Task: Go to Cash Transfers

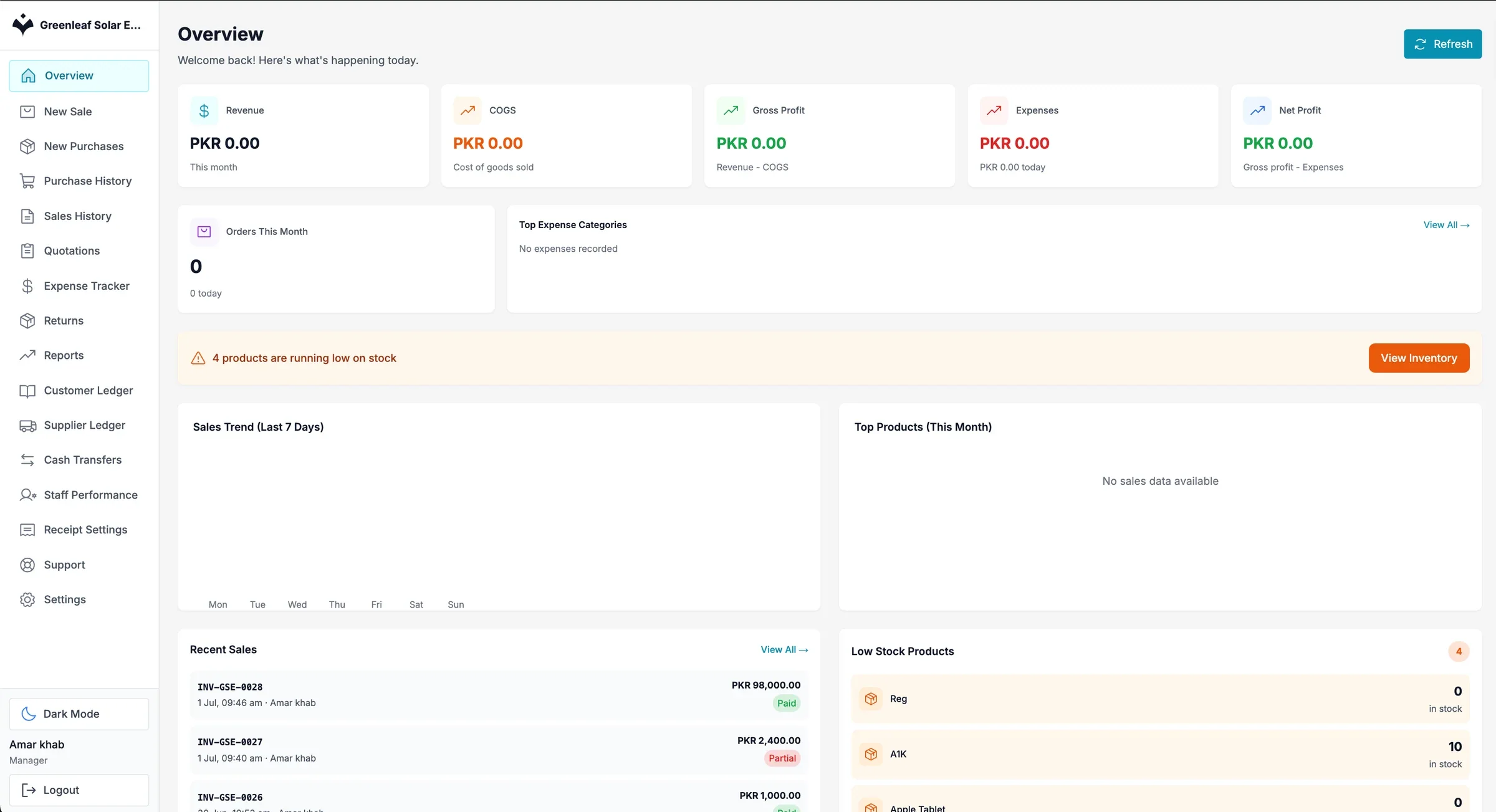Action: 79,460
